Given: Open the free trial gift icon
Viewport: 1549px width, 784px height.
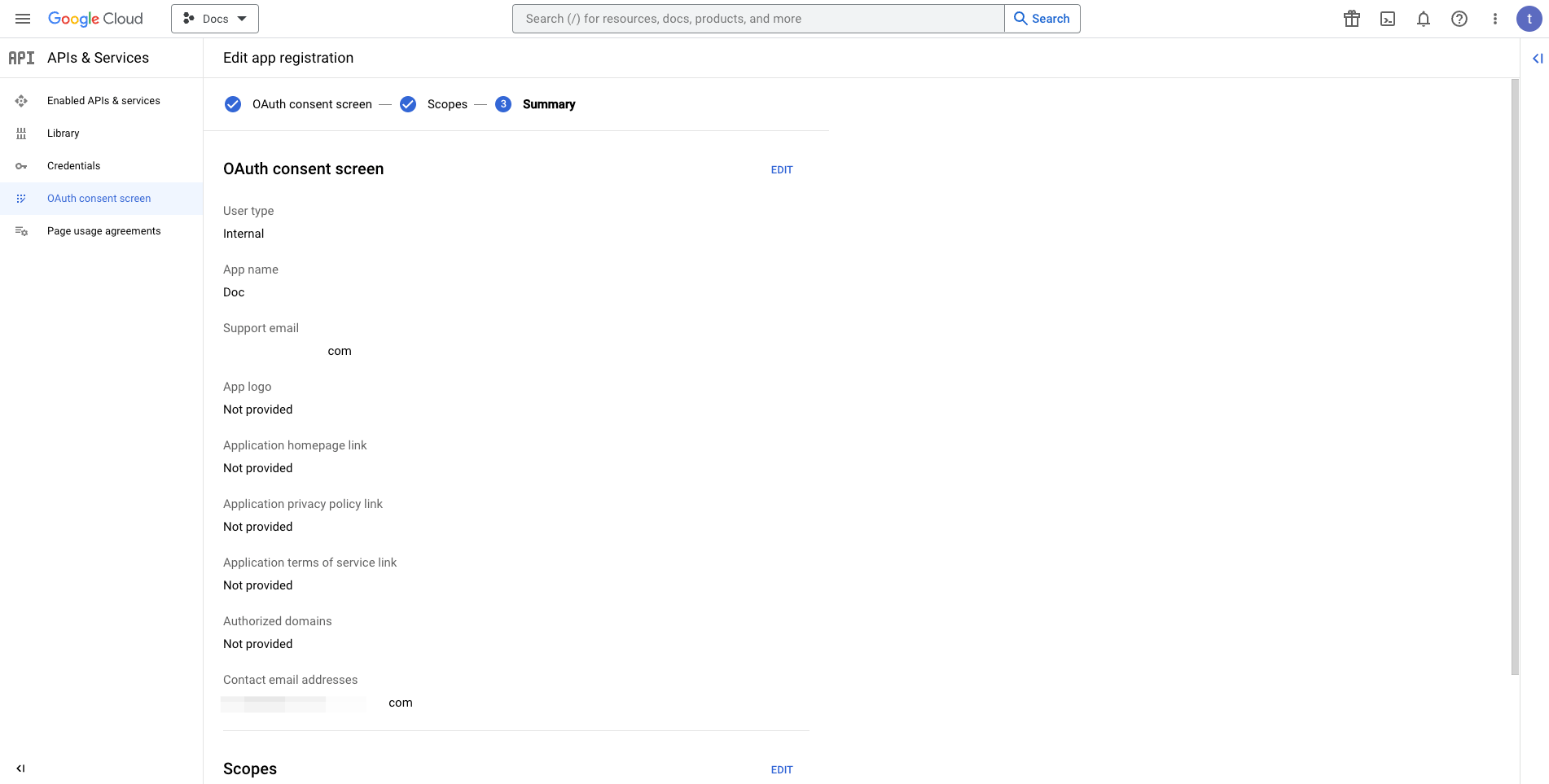Looking at the screenshot, I should coord(1352,19).
